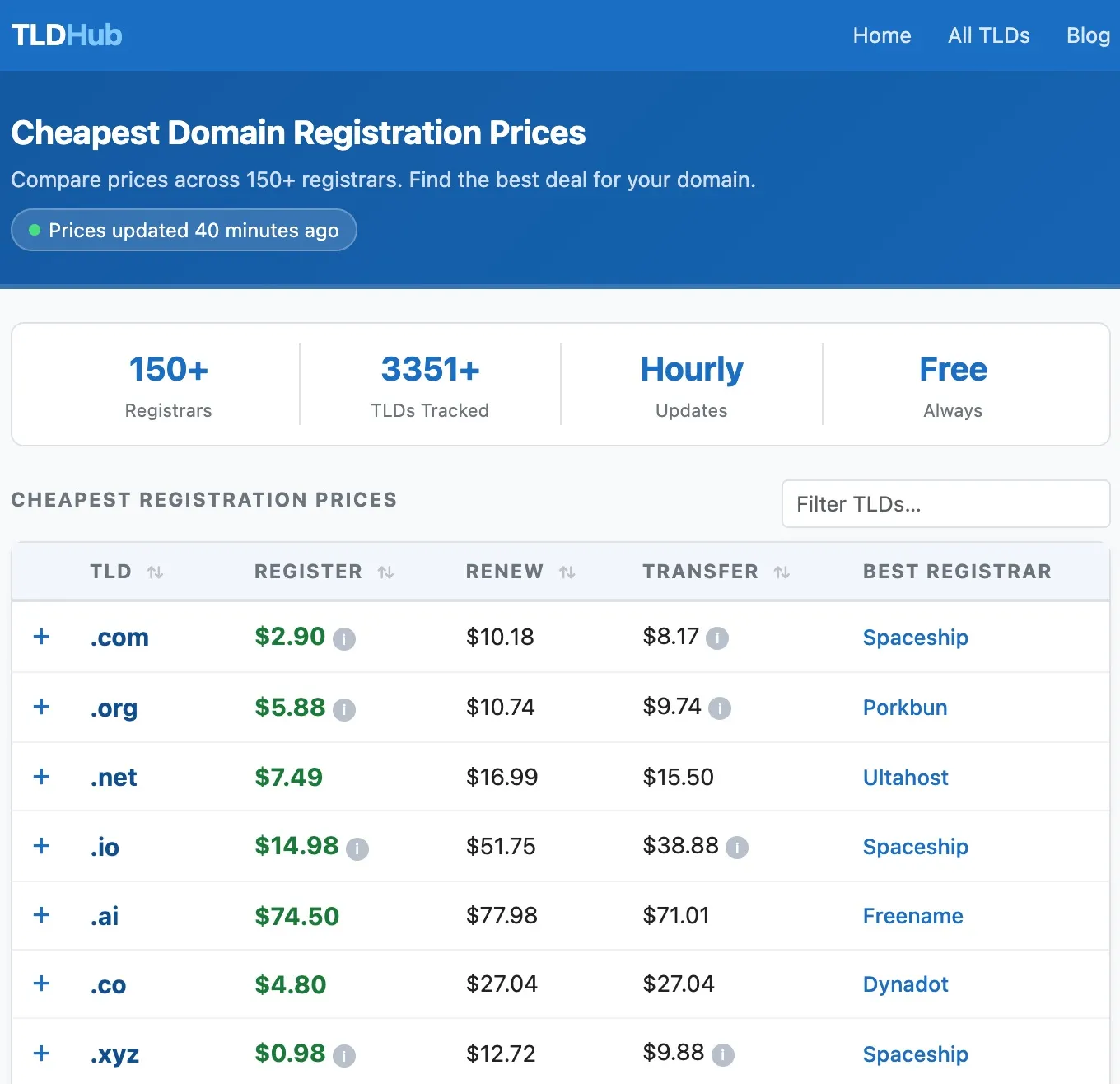Click the TLDHub logo
The image size is (1120, 1084).
point(67,35)
